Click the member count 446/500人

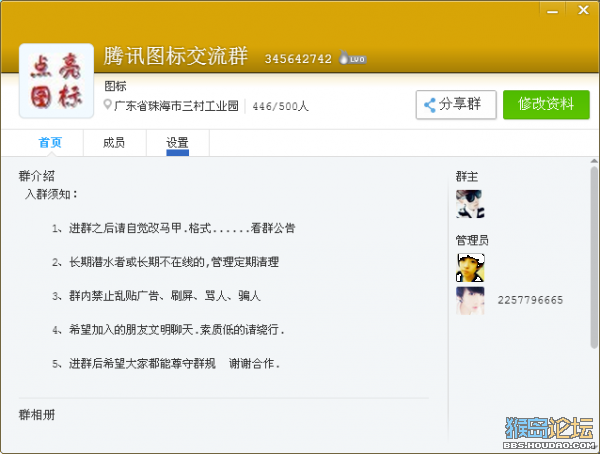pos(280,106)
